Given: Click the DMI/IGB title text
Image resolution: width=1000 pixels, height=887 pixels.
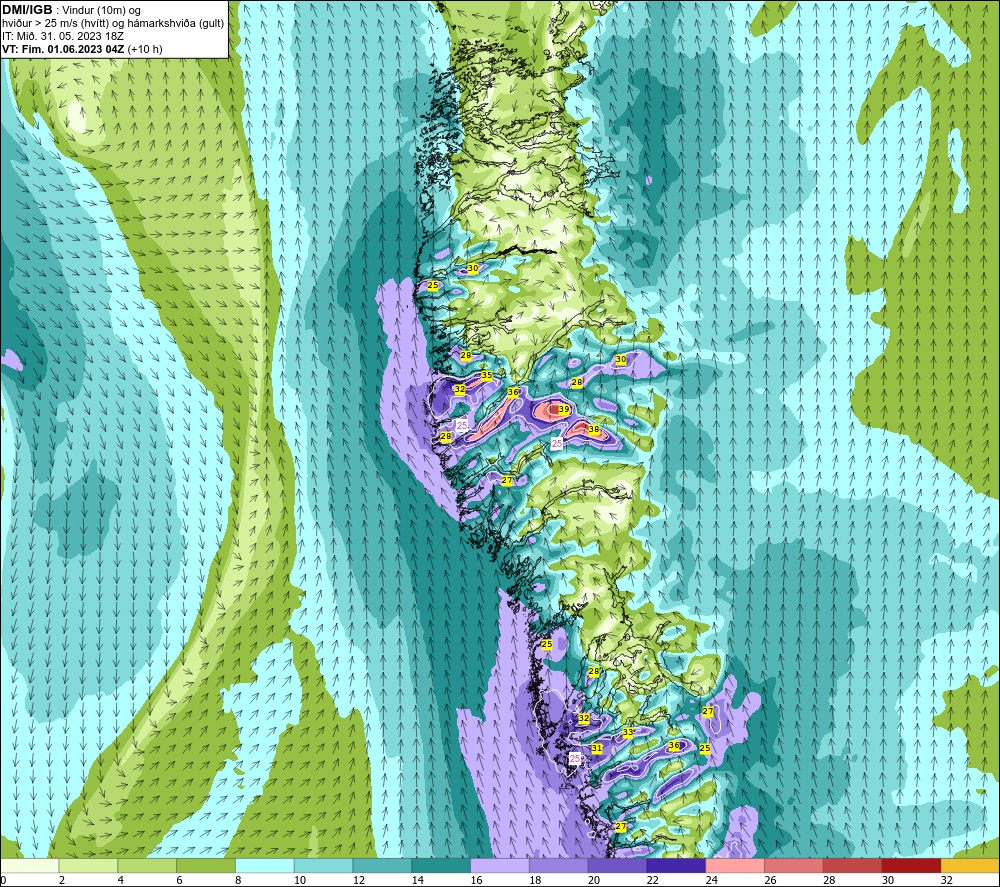Looking at the screenshot, I should 27,10.
